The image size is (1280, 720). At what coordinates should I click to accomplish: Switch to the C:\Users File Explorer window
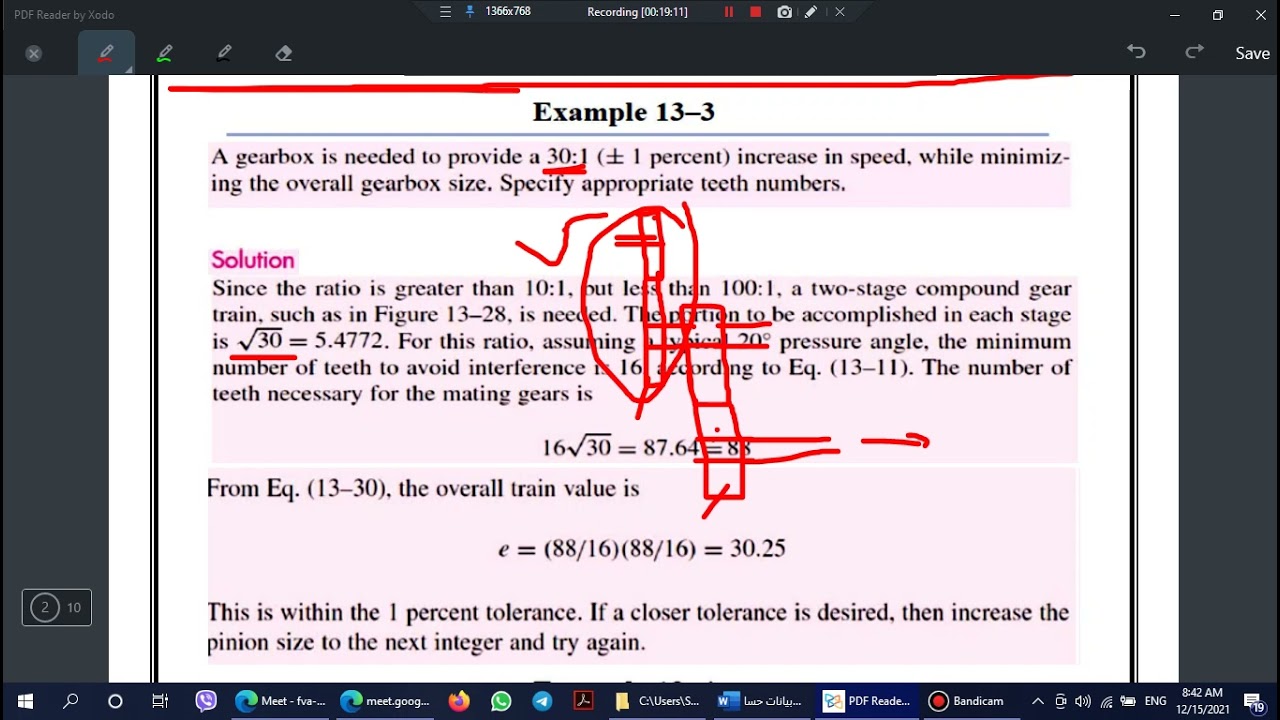coord(658,701)
